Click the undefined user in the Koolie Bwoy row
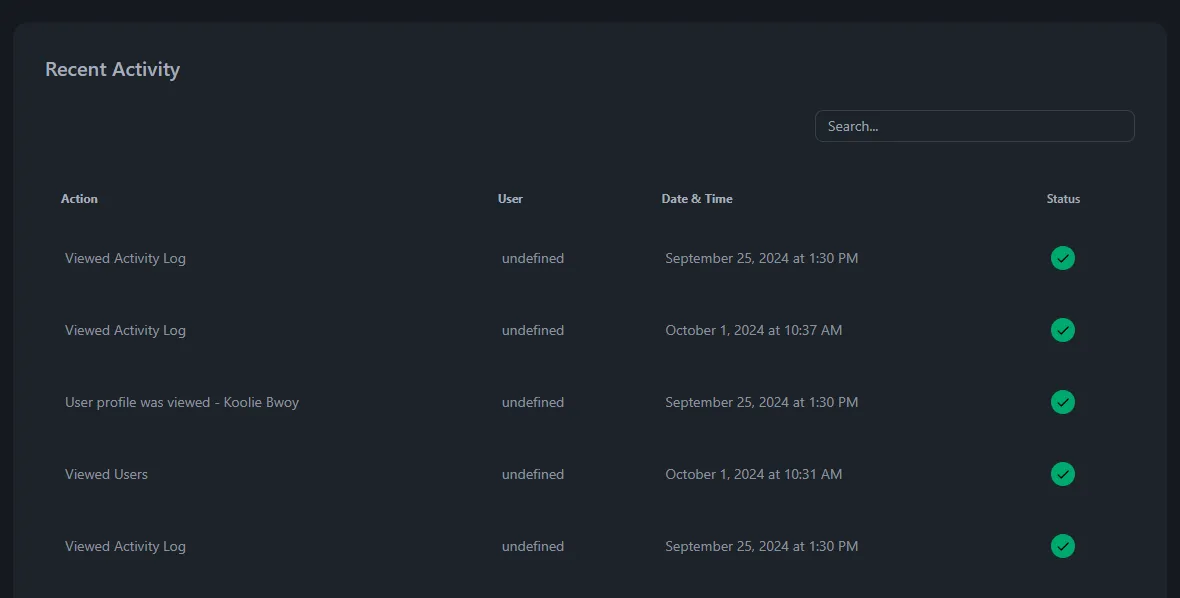Image resolution: width=1180 pixels, height=598 pixels. 533,402
